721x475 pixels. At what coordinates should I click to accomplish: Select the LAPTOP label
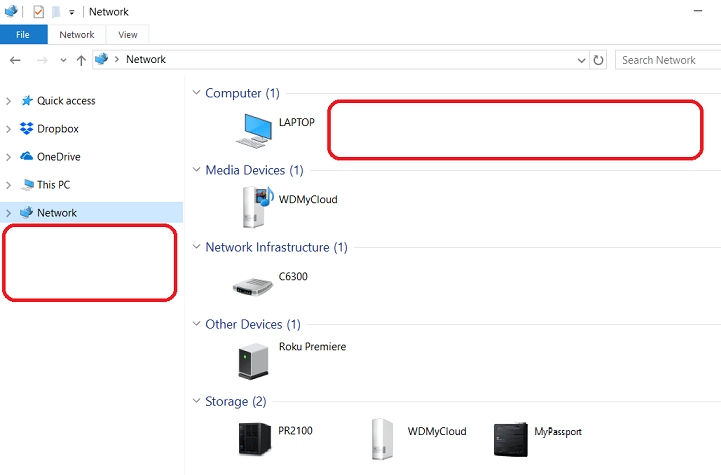(297, 122)
